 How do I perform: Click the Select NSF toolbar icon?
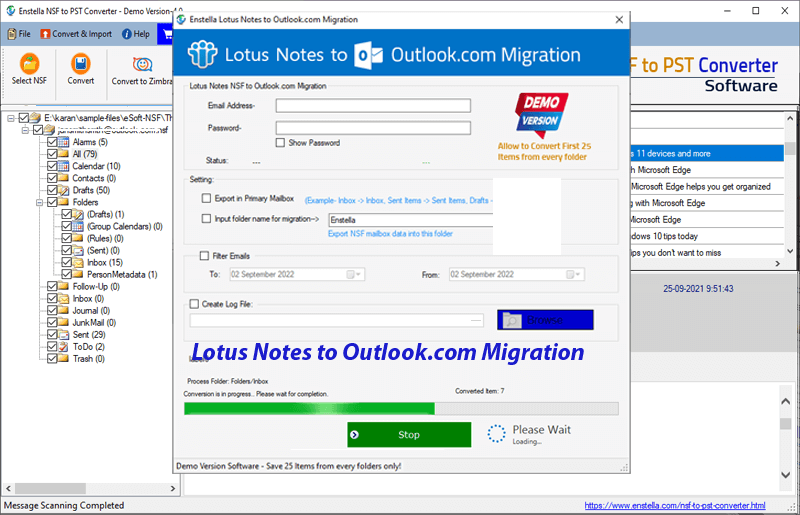tap(30, 64)
